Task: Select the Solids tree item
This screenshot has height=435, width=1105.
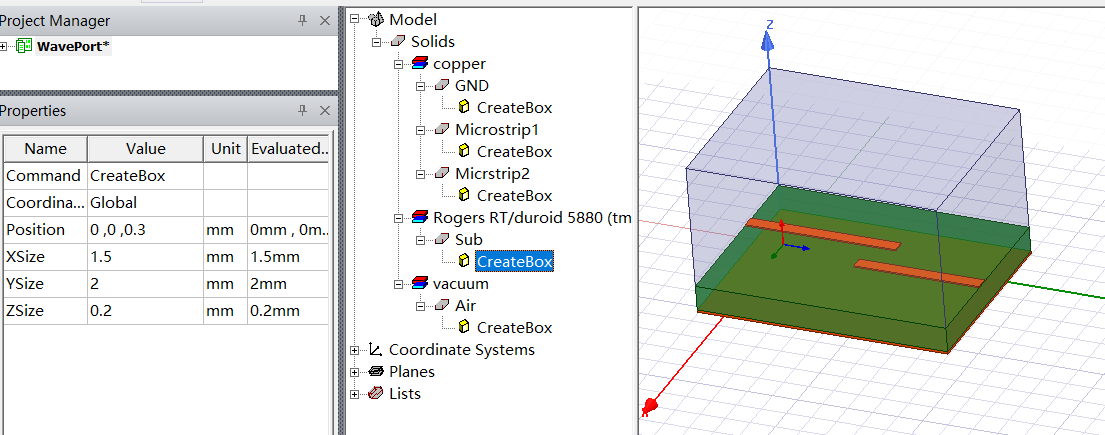Action: tap(433, 42)
